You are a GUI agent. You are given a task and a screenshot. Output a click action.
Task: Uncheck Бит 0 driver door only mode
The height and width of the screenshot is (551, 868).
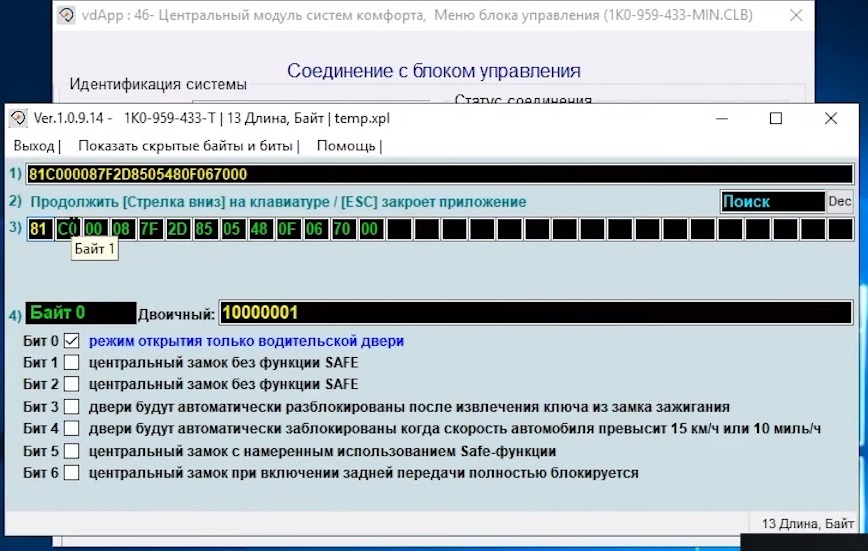tap(71, 341)
